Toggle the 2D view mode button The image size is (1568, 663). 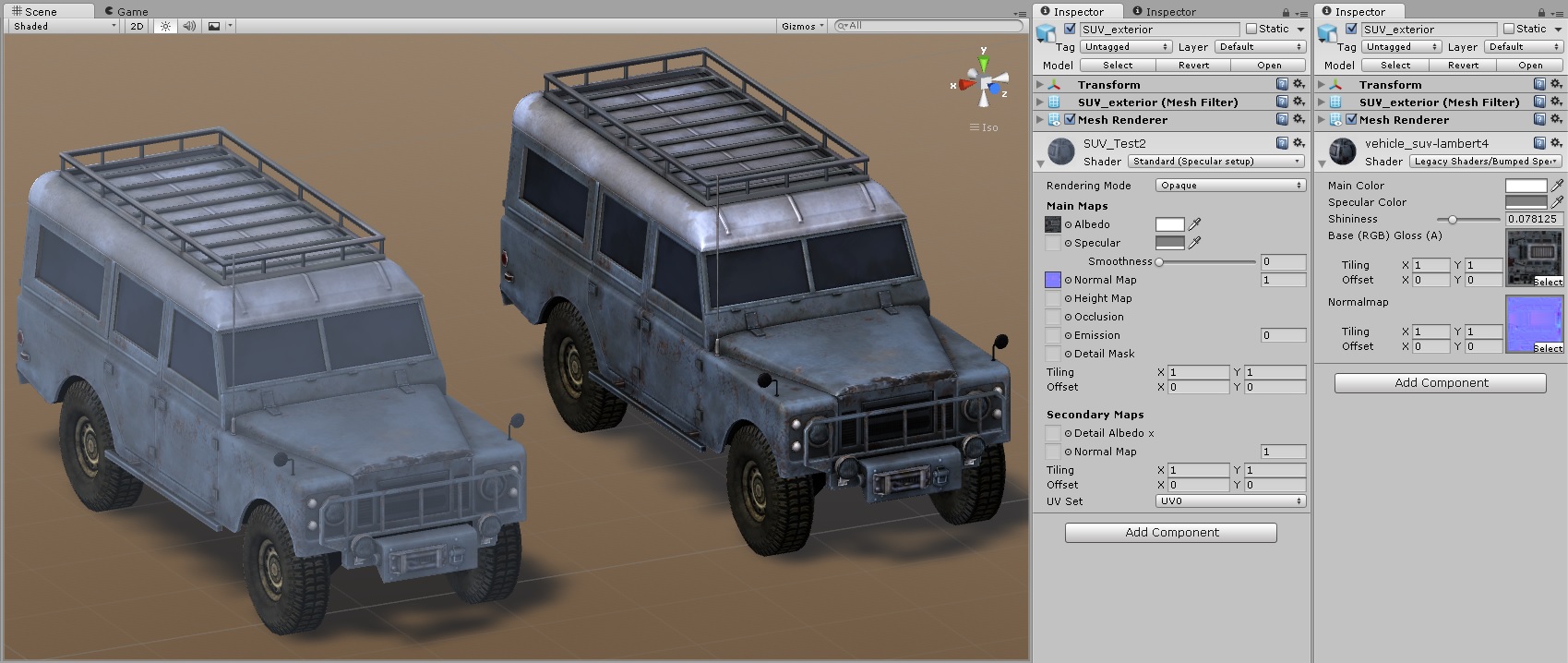click(137, 26)
